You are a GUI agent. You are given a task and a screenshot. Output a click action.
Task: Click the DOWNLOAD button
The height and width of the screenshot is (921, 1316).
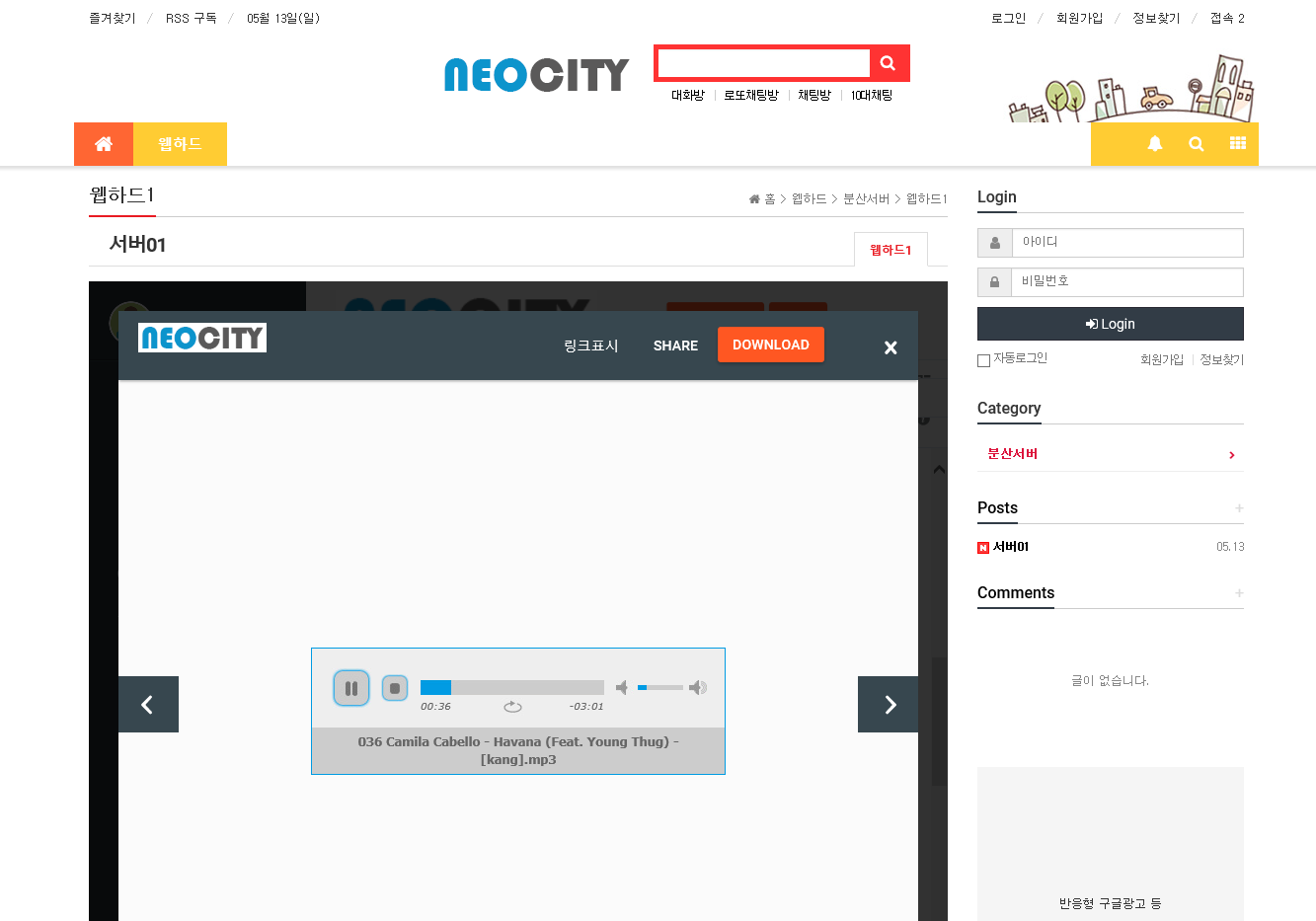coord(771,345)
